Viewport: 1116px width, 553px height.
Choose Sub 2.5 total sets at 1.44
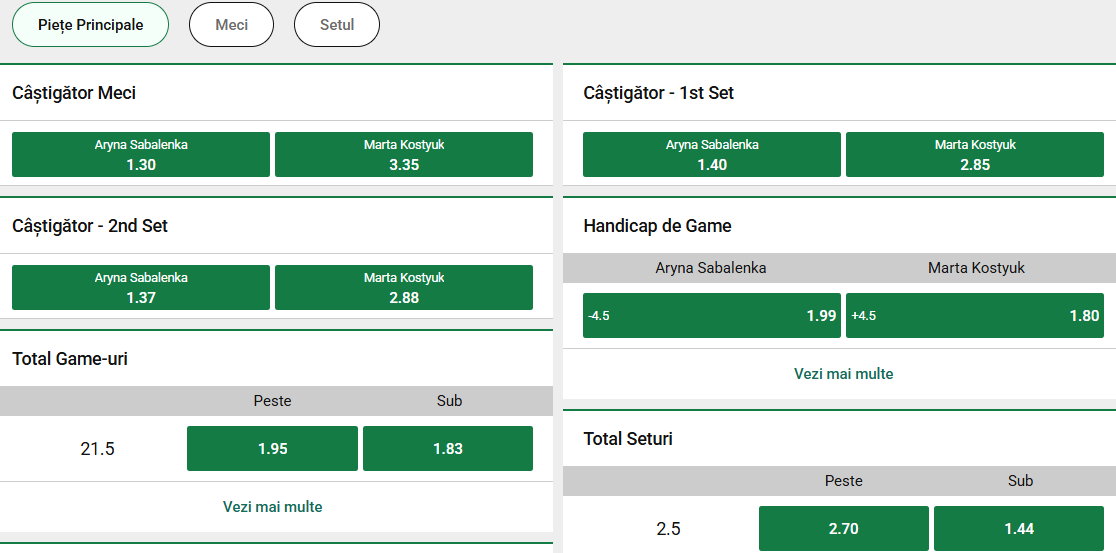(1019, 528)
